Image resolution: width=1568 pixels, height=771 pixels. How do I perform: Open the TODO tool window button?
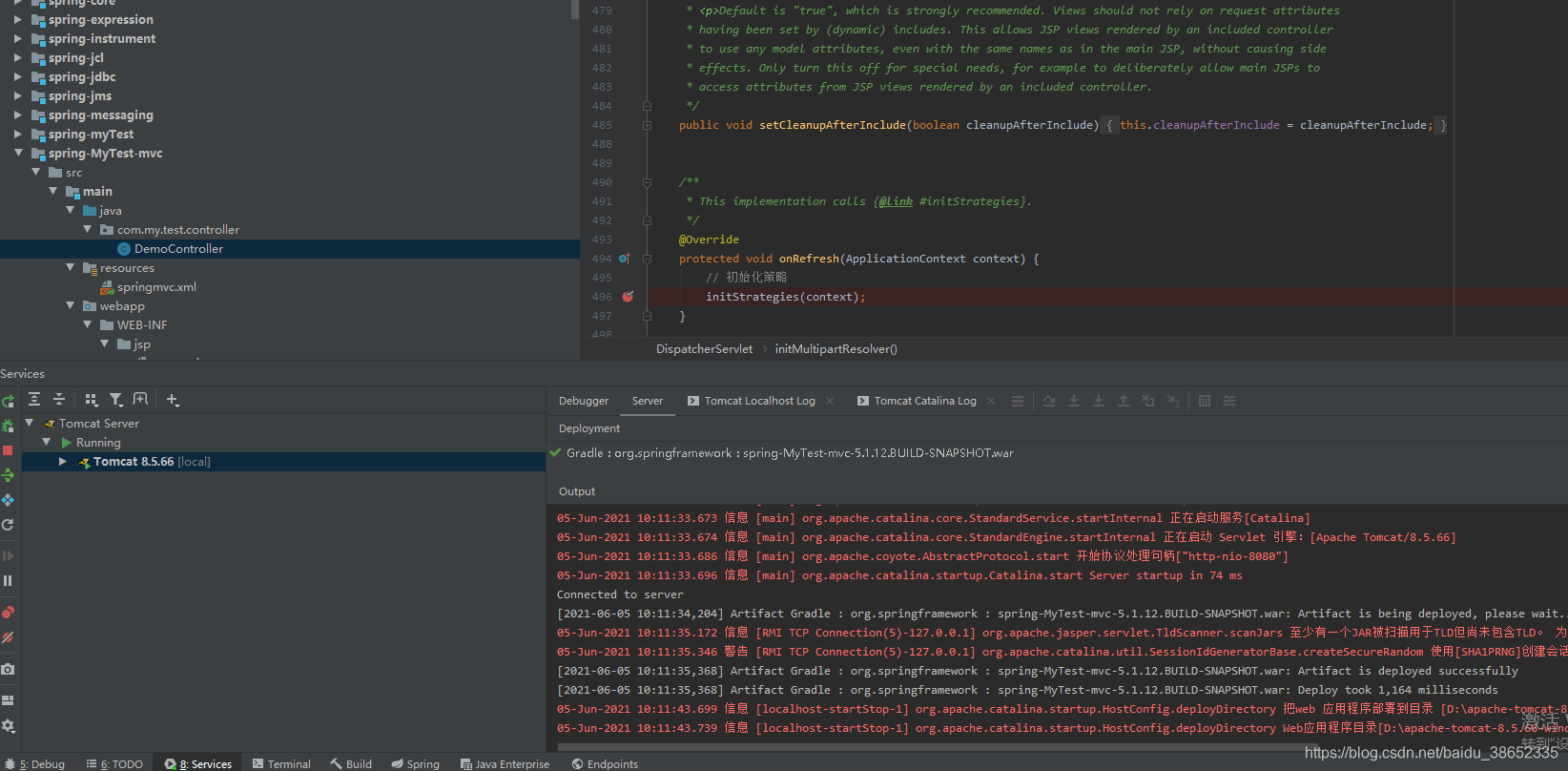pyautogui.click(x=114, y=764)
